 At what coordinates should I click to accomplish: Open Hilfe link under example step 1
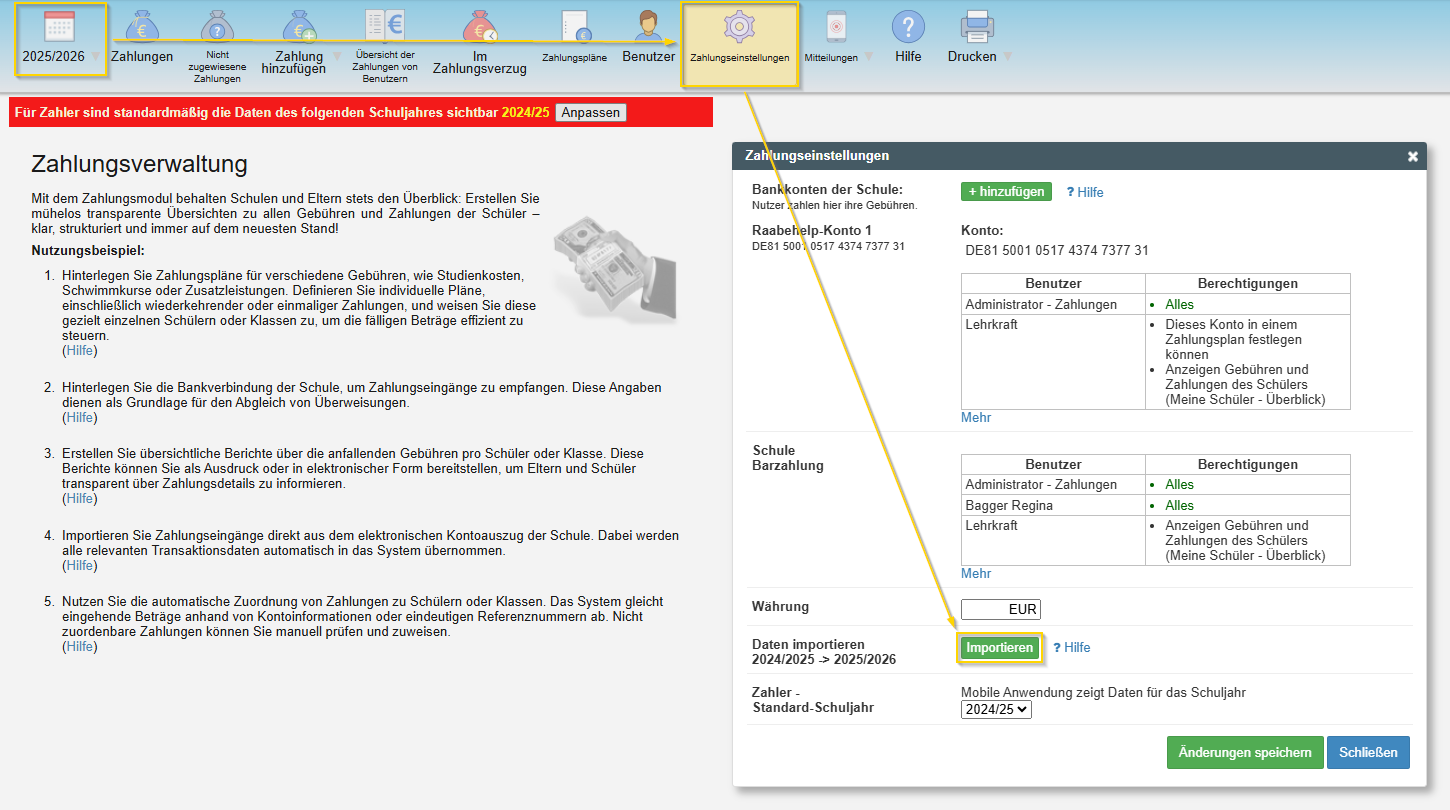[80, 351]
